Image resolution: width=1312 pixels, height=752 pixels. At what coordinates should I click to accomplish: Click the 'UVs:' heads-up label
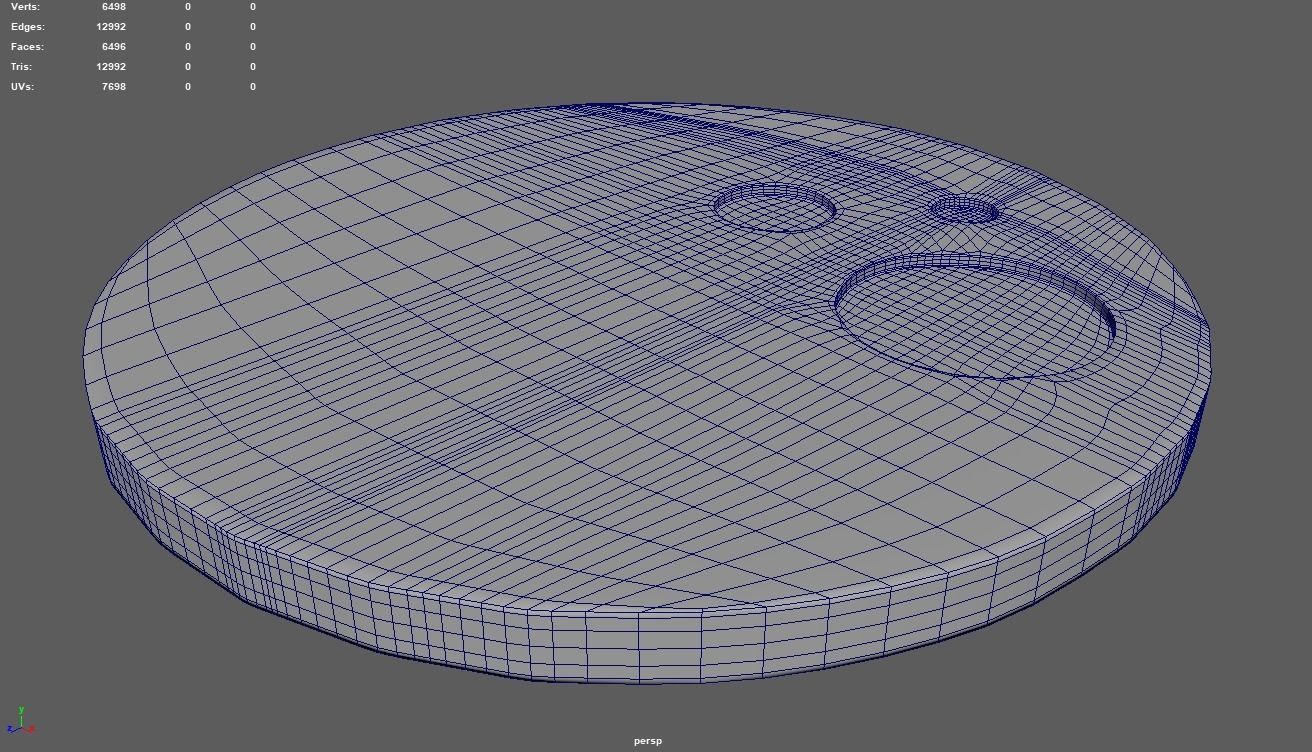coord(23,87)
